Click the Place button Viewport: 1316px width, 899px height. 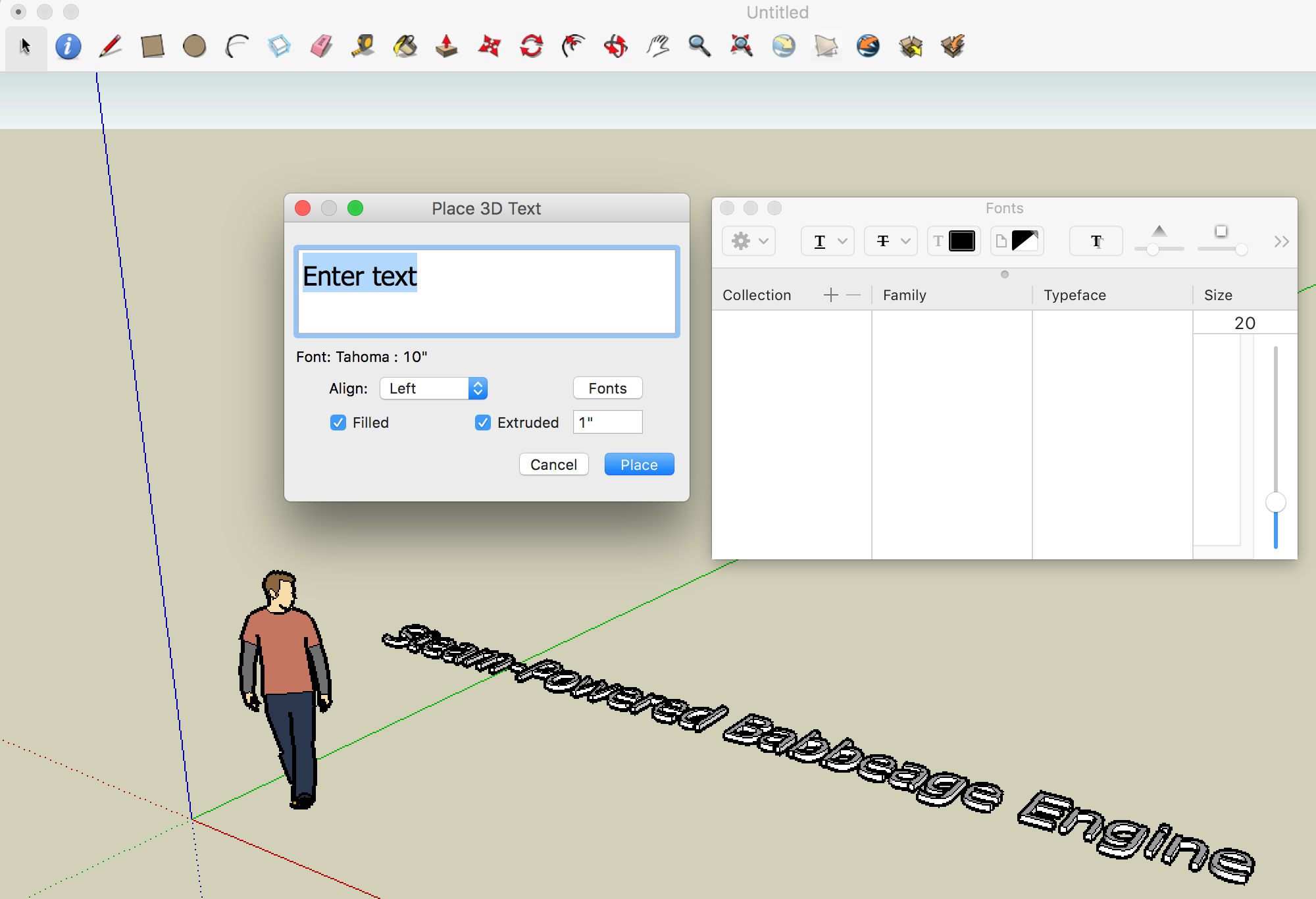(x=638, y=464)
